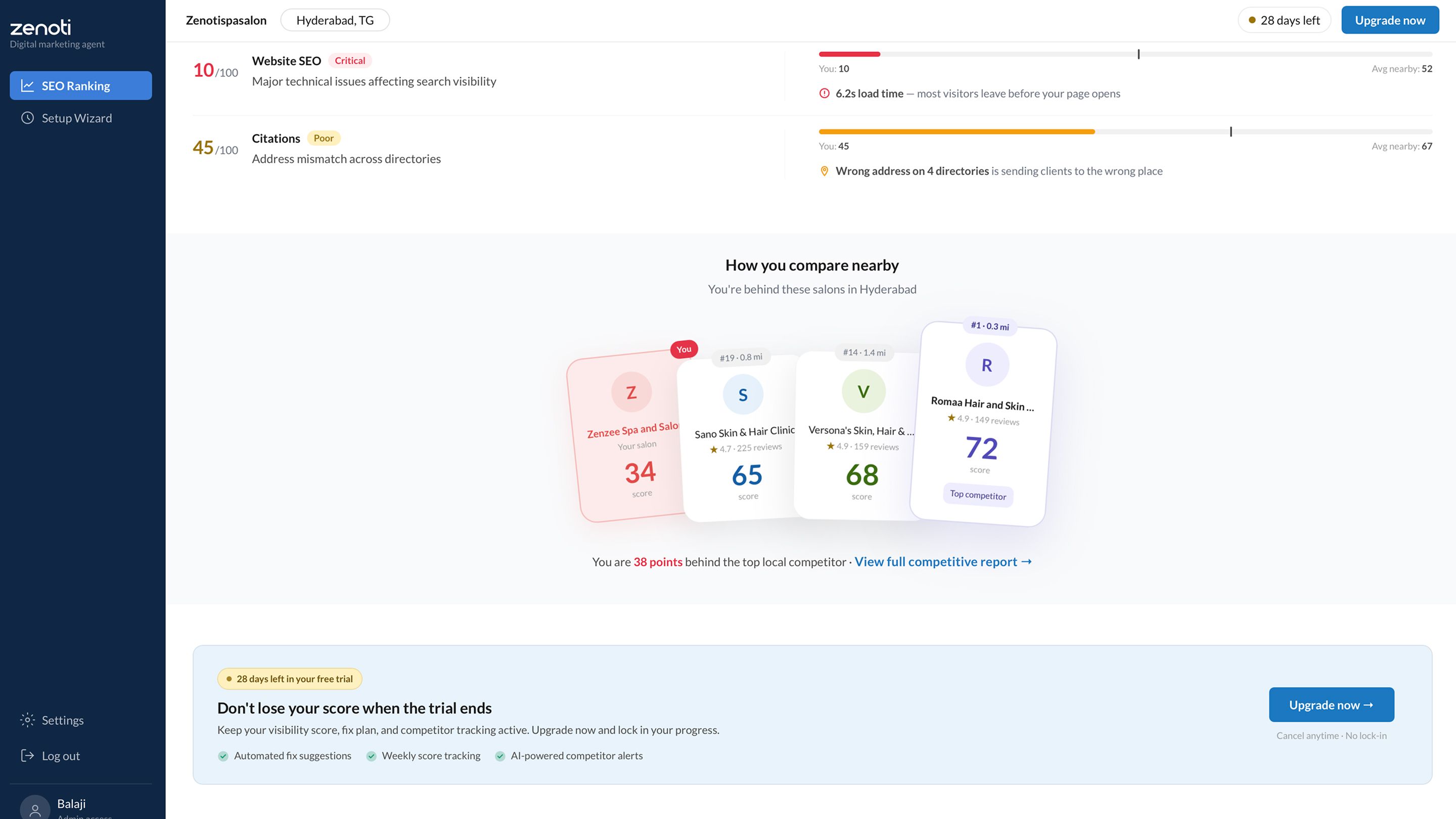The image size is (1456, 819).
Task: Open View full competitive report link
Action: [943, 562]
